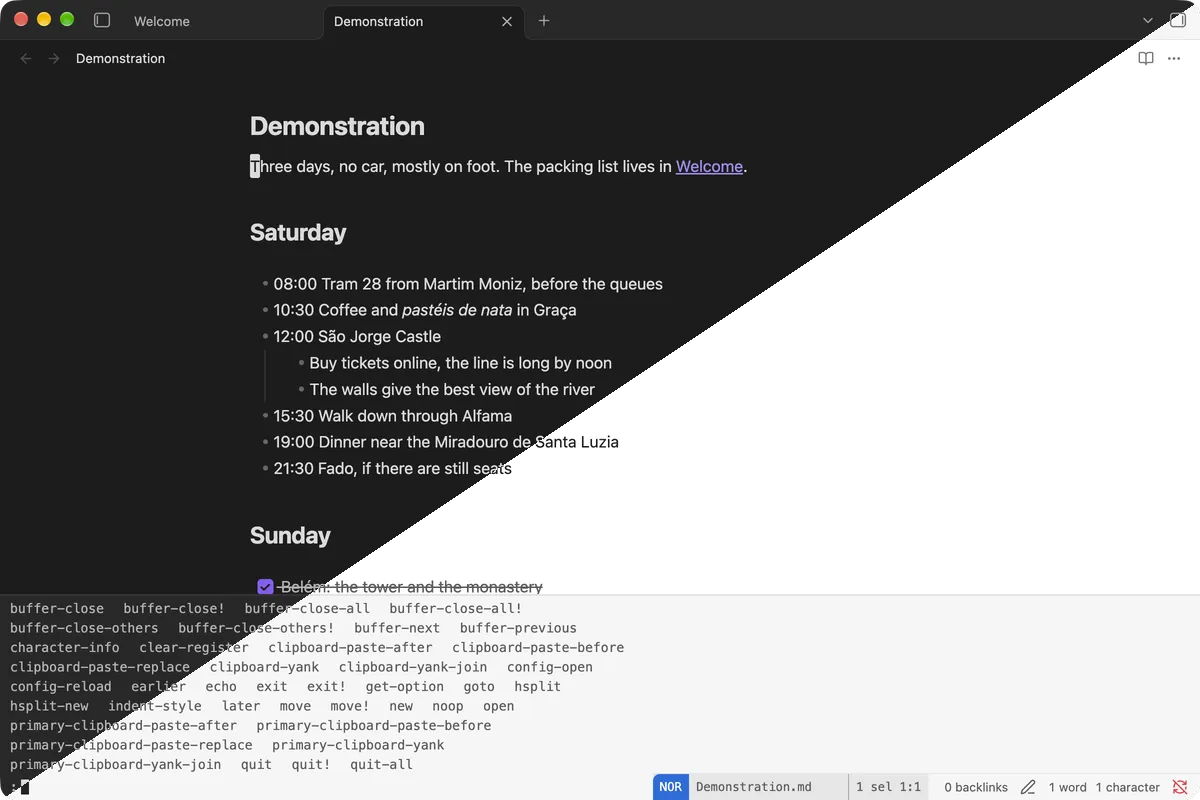1200x800 pixels.
Task: Choose buffer-previous from the command list
Action: click(x=518, y=628)
